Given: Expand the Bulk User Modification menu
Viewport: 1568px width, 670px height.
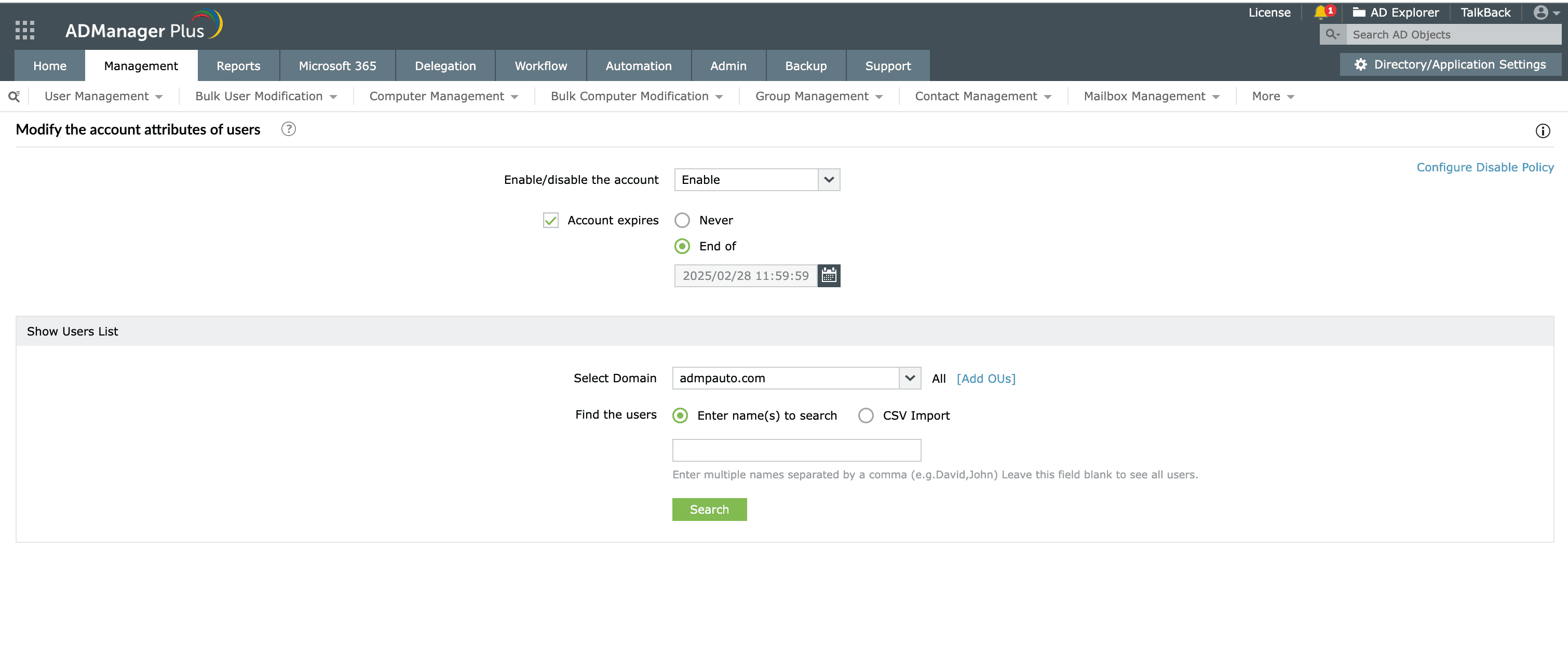Looking at the screenshot, I should [x=265, y=96].
